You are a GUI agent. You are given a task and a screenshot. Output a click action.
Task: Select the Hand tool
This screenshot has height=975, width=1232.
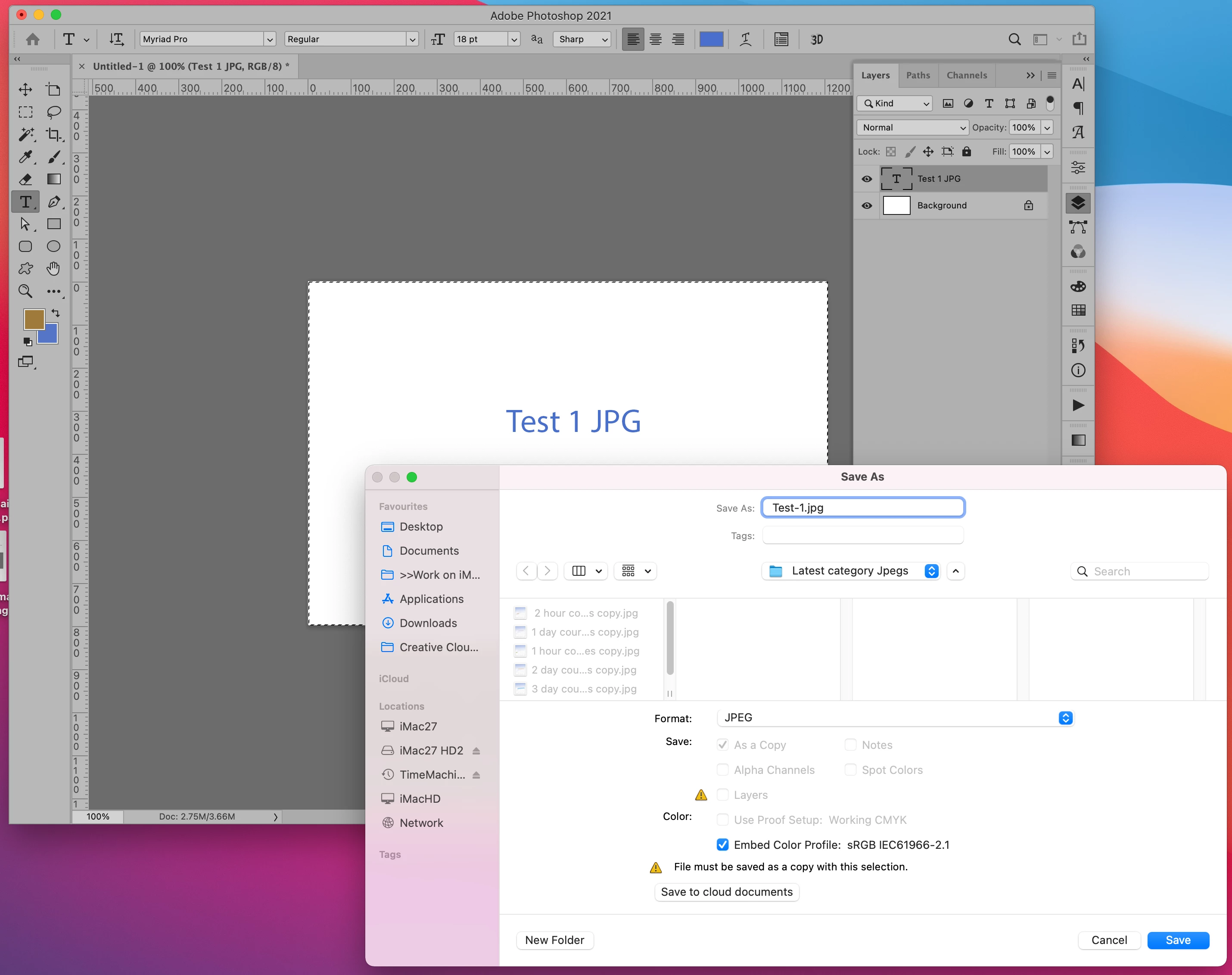[54, 268]
